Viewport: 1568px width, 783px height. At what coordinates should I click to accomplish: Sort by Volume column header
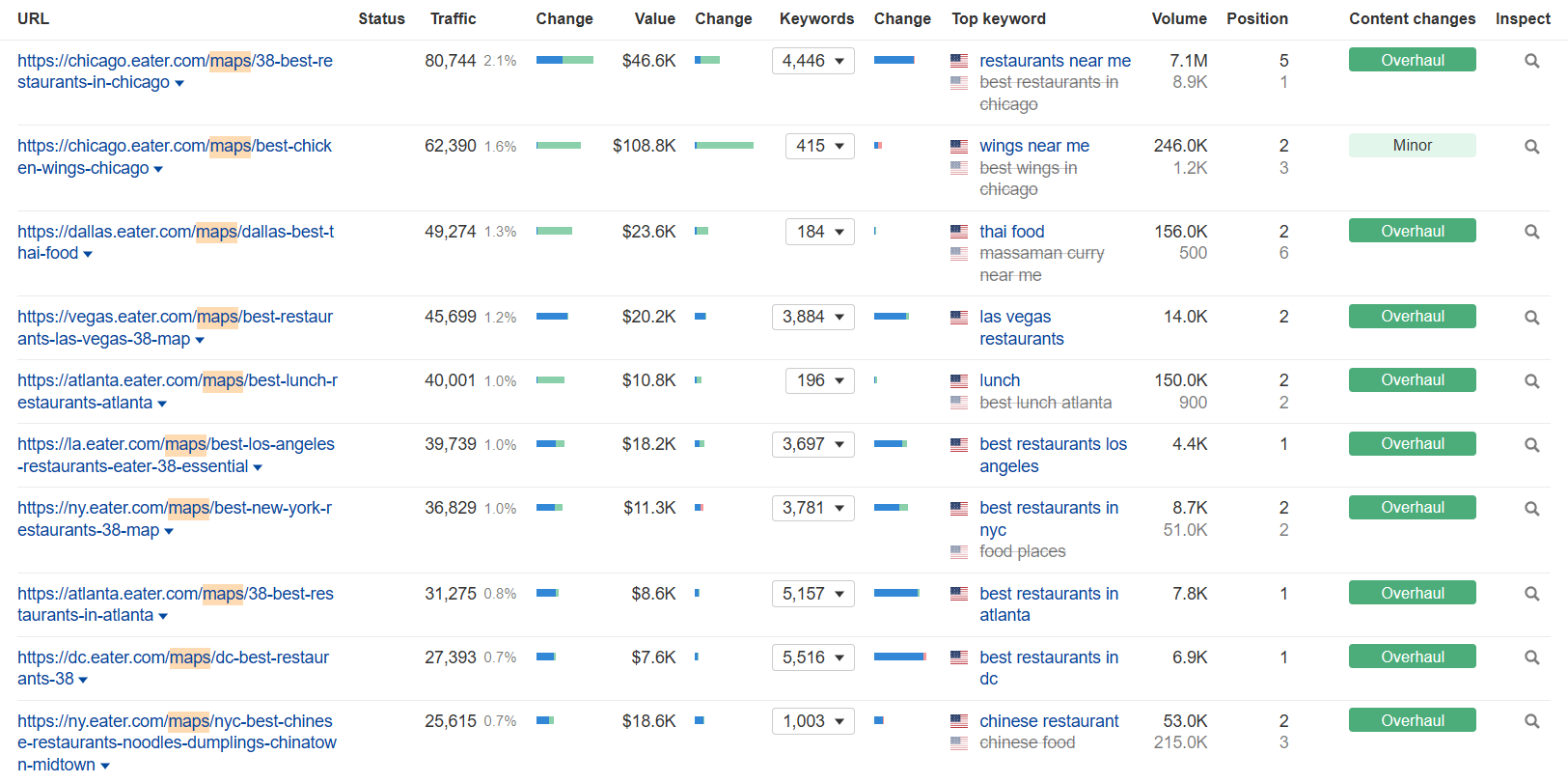[x=1179, y=18]
